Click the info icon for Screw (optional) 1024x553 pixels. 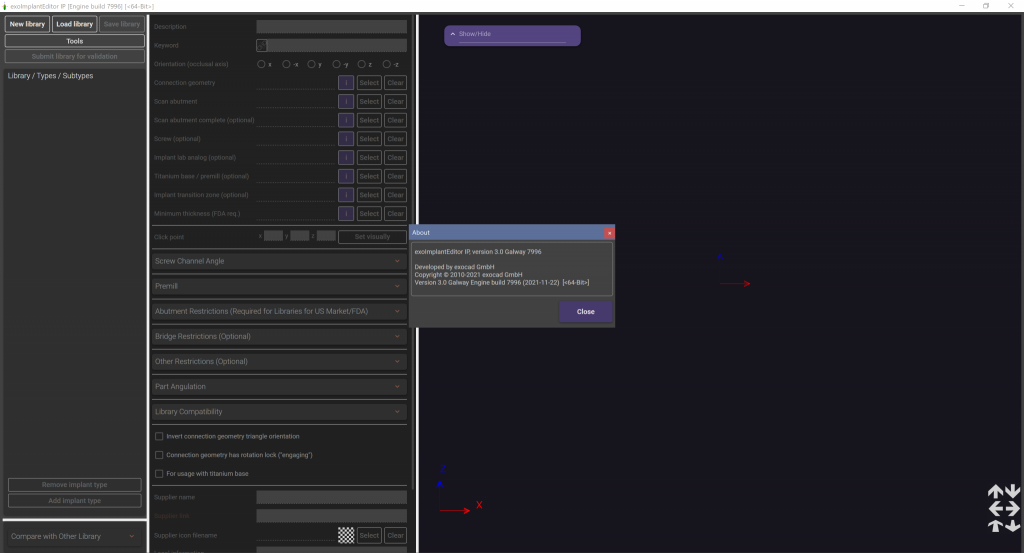click(x=346, y=139)
